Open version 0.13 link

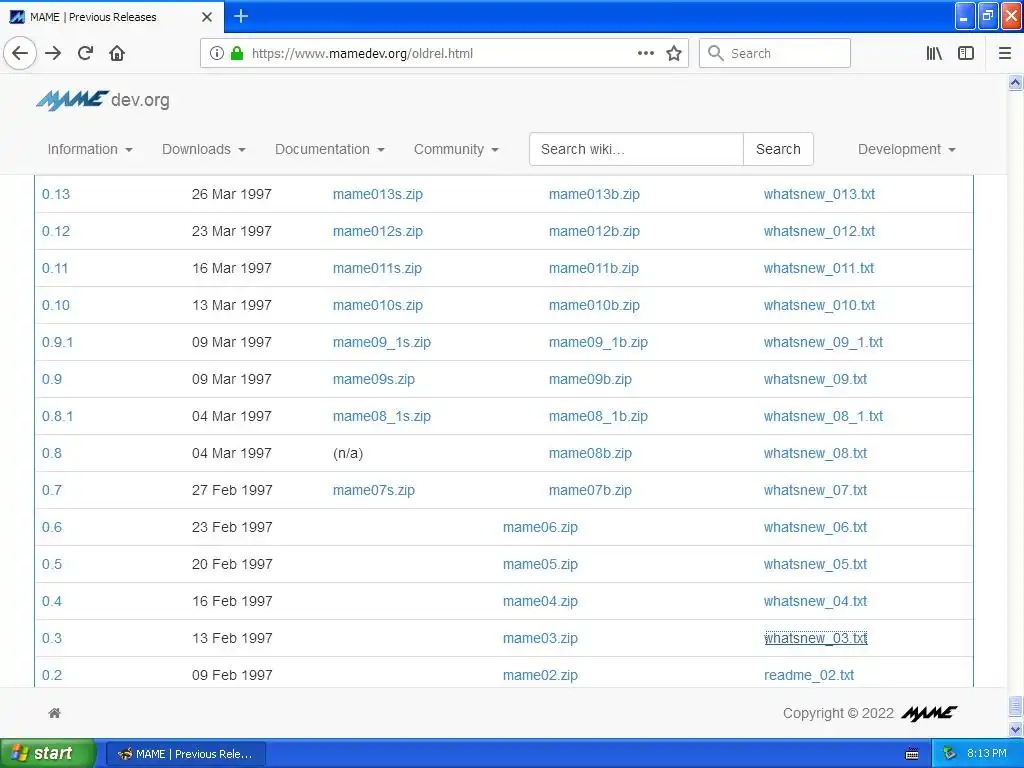coord(56,194)
